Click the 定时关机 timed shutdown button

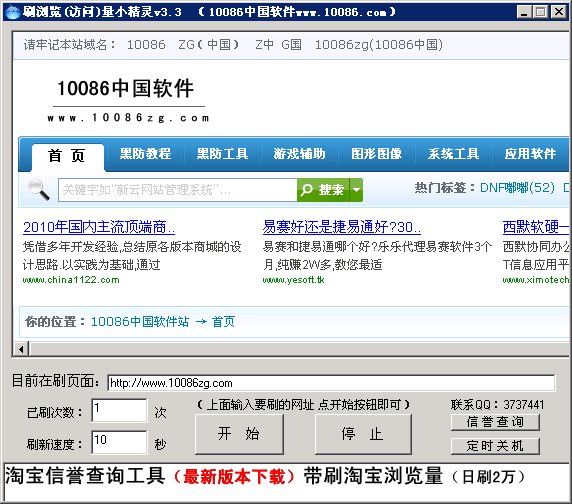pyautogui.click(x=495, y=446)
